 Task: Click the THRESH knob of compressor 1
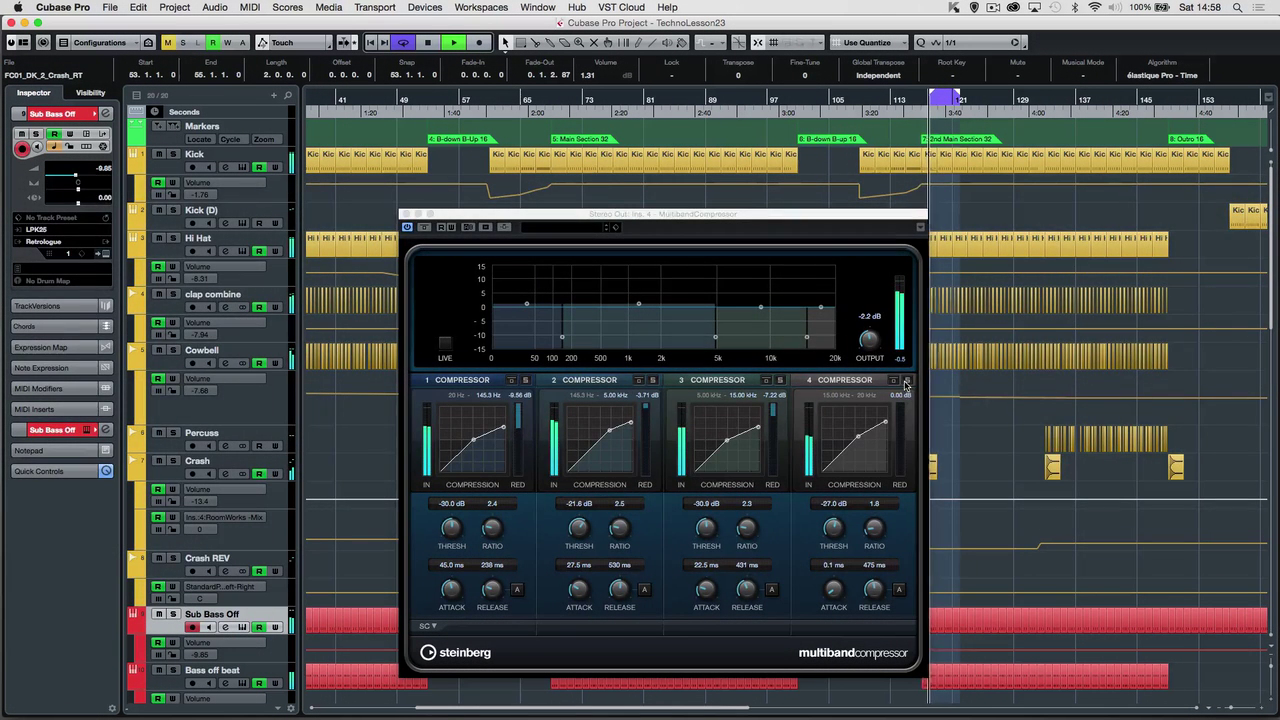452,527
